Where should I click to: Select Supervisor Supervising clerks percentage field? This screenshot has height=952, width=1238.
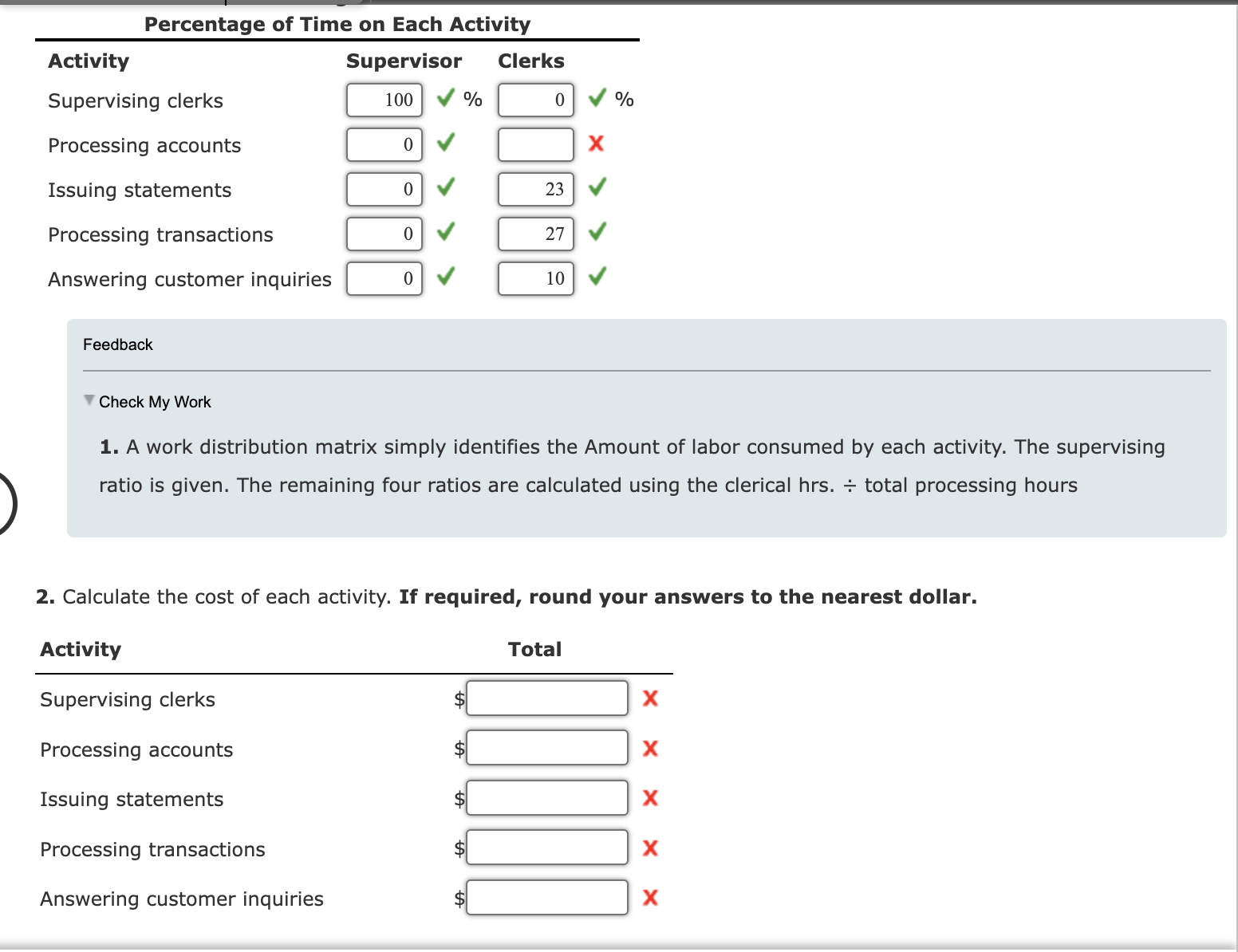(x=384, y=100)
